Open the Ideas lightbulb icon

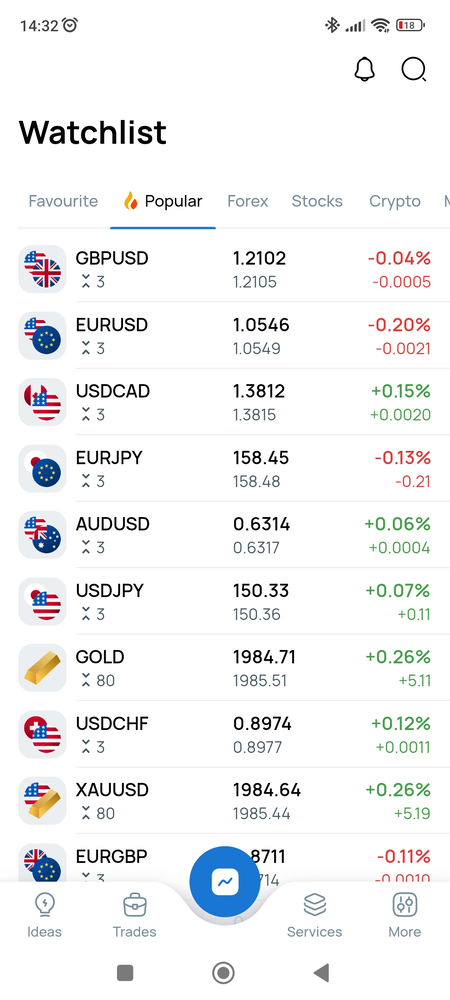pos(45,904)
